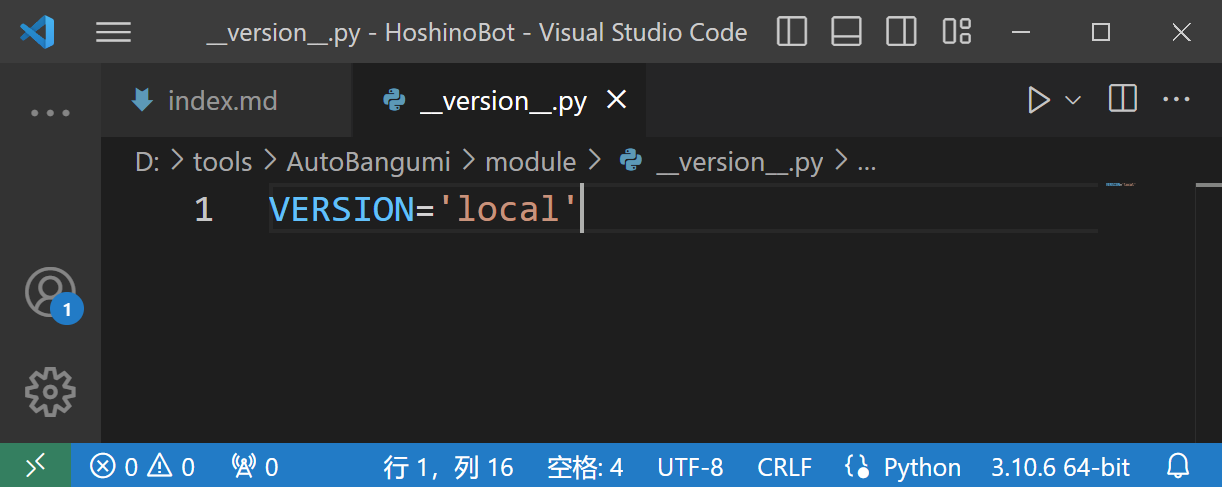
Task: Place cursor on VERSION variable name
Action: click(x=342, y=209)
